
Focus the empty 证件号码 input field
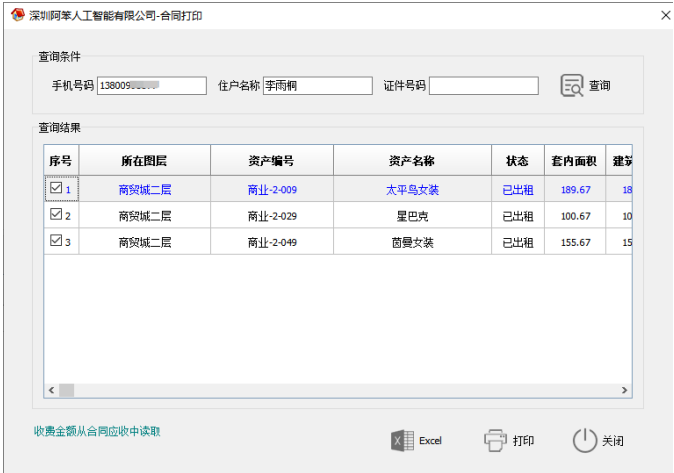(x=483, y=86)
